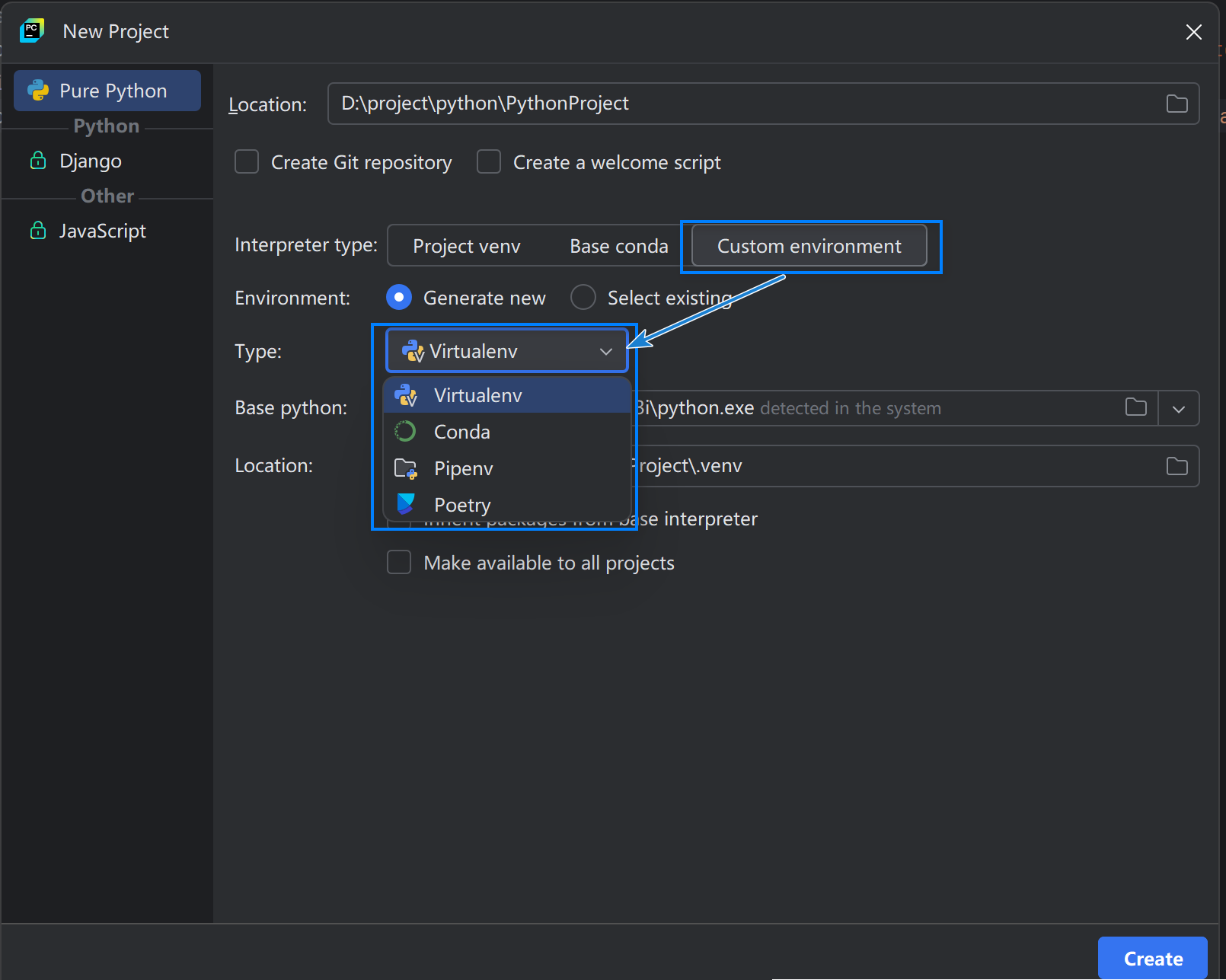The height and width of the screenshot is (980, 1226).
Task: Expand the Base python interpreter dropdown arrow
Action: (1179, 409)
